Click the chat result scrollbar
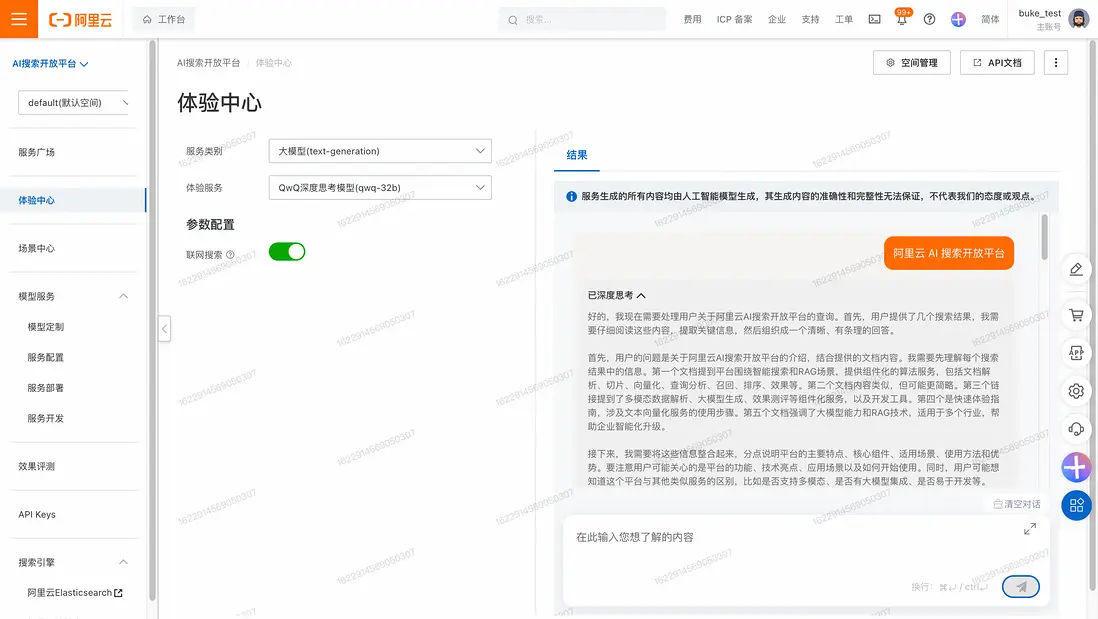 [1045, 237]
